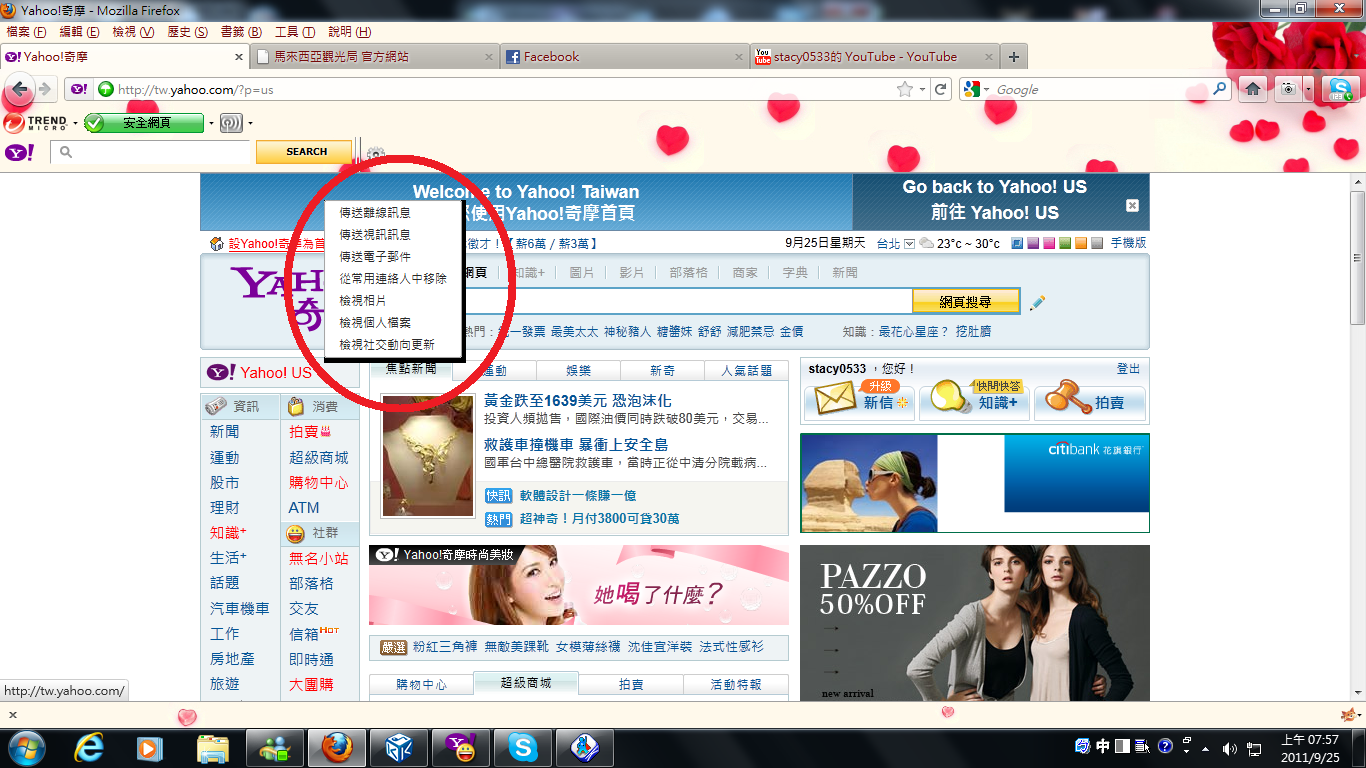Click the Firefox forward arrow

click(45, 90)
